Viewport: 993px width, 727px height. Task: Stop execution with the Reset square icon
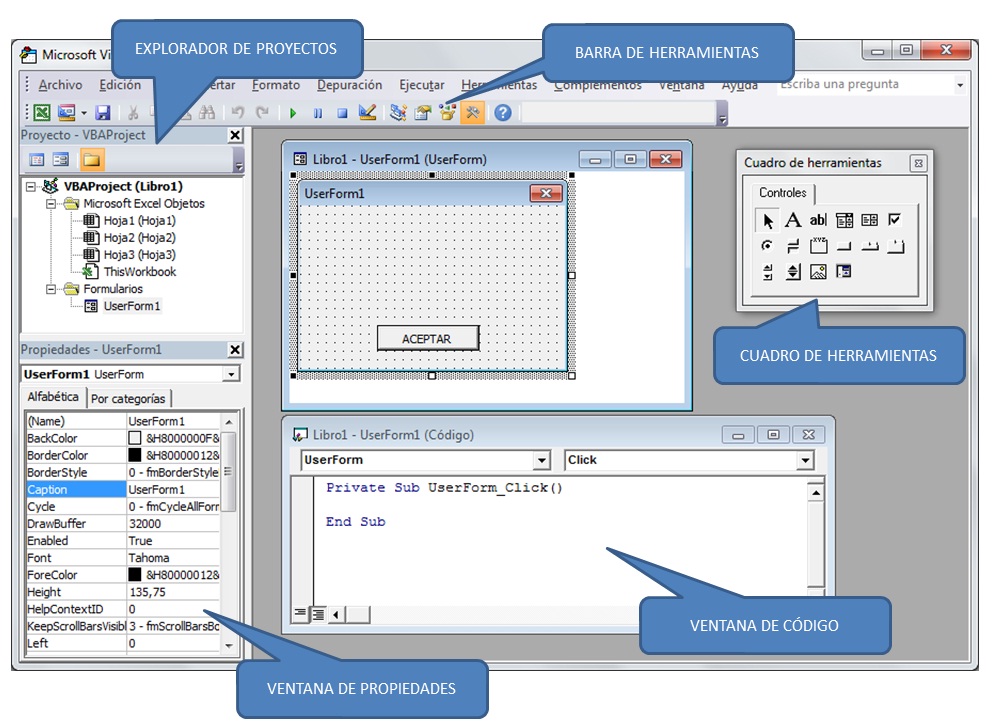pos(342,113)
